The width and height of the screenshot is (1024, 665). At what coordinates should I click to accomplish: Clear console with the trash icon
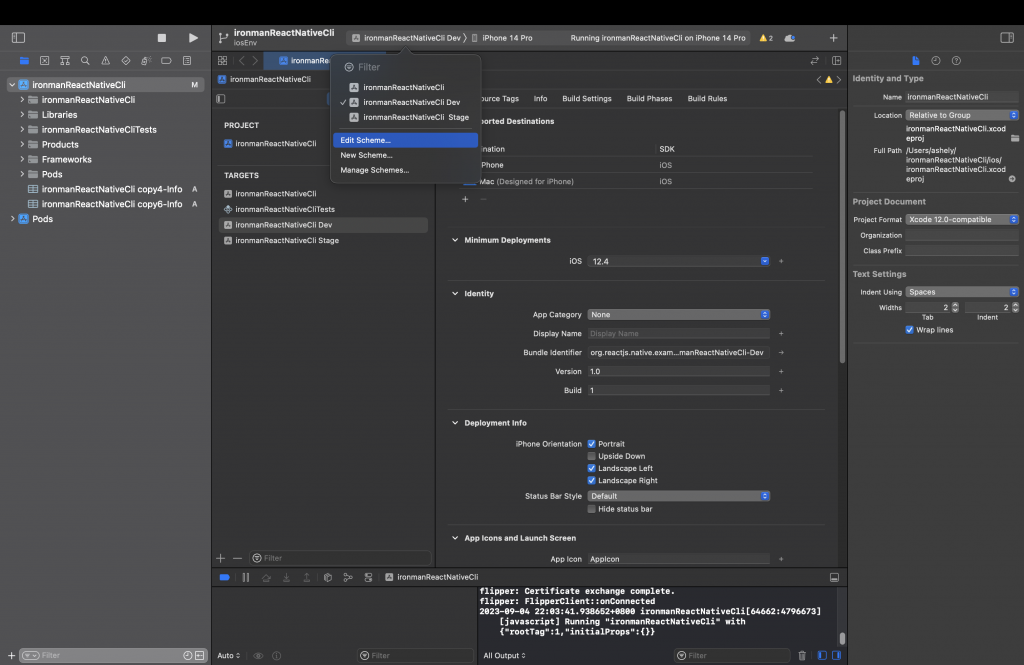[x=802, y=656]
